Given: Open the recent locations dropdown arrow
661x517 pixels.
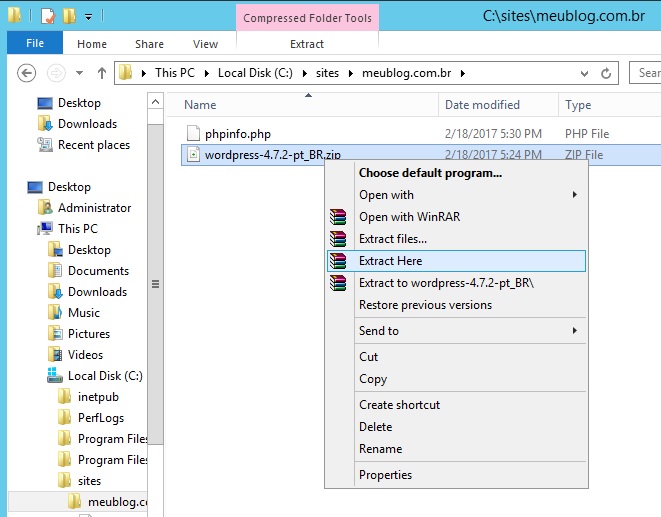Looking at the screenshot, I should click(x=79, y=73).
